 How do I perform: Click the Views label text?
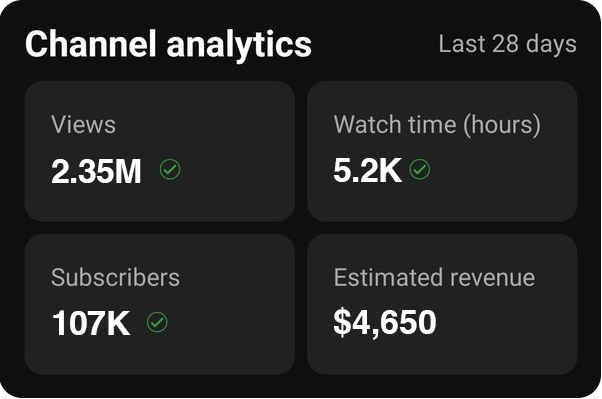(x=83, y=124)
